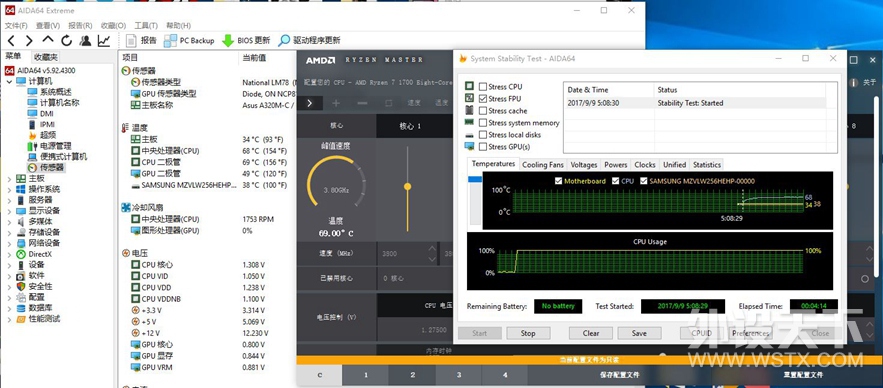The width and height of the screenshot is (883, 388).
Task: Click the 性能测试 benchmark icon in the tree
Action: 21,319
